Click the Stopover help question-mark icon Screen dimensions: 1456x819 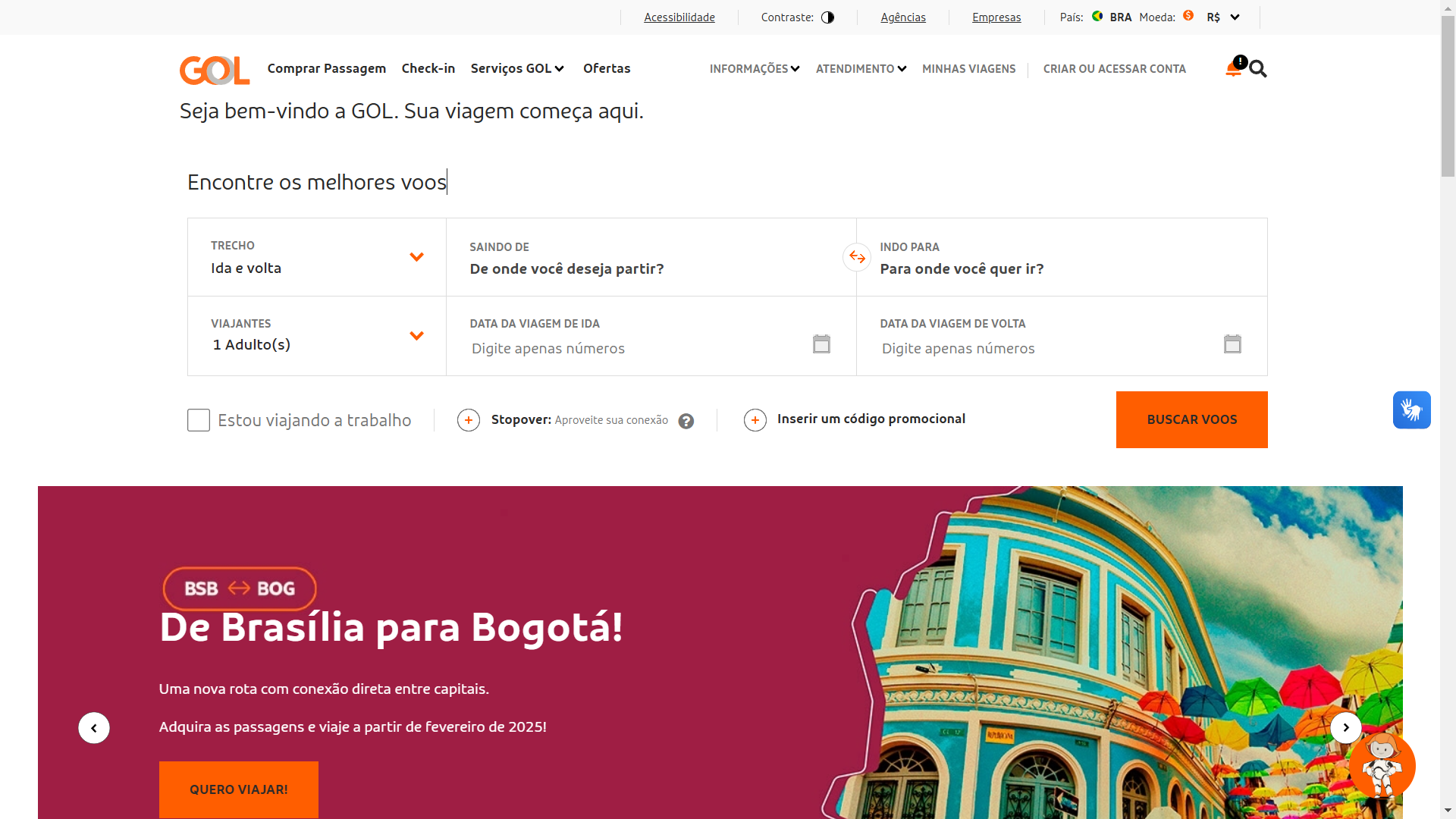(x=686, y=421)
